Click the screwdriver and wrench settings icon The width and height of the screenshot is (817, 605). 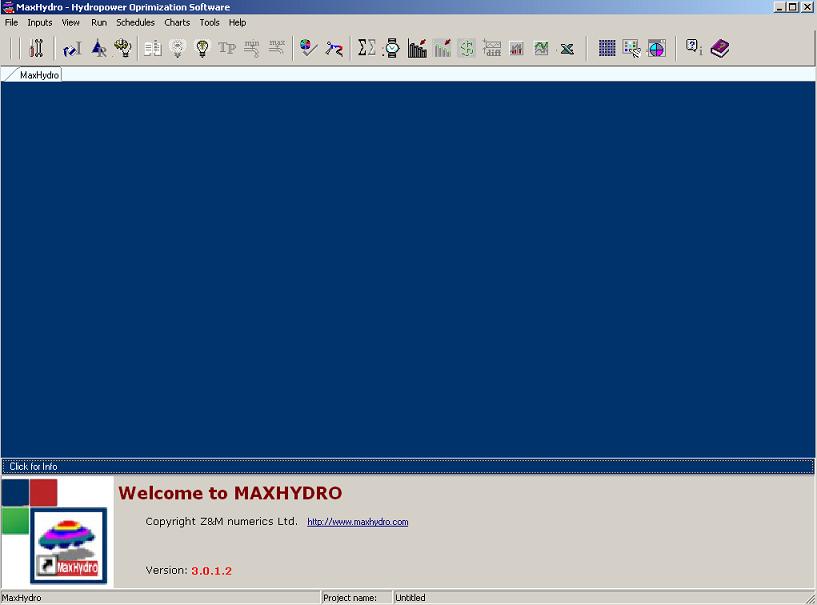pyautogui.click(x=36, y=48)
